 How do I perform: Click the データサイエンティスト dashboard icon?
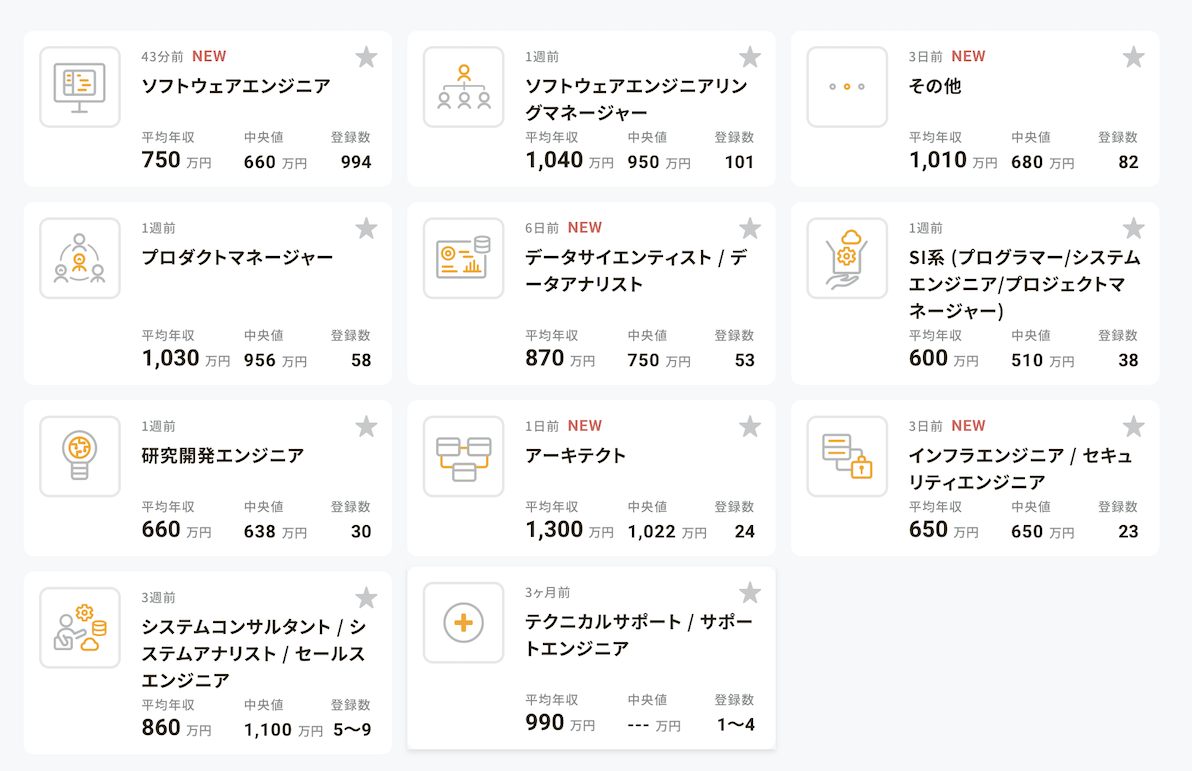(463, 258)
